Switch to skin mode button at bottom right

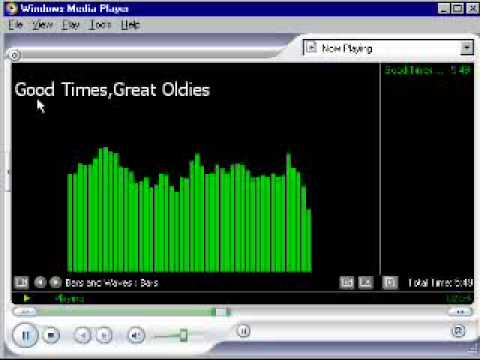coord(458,331)
